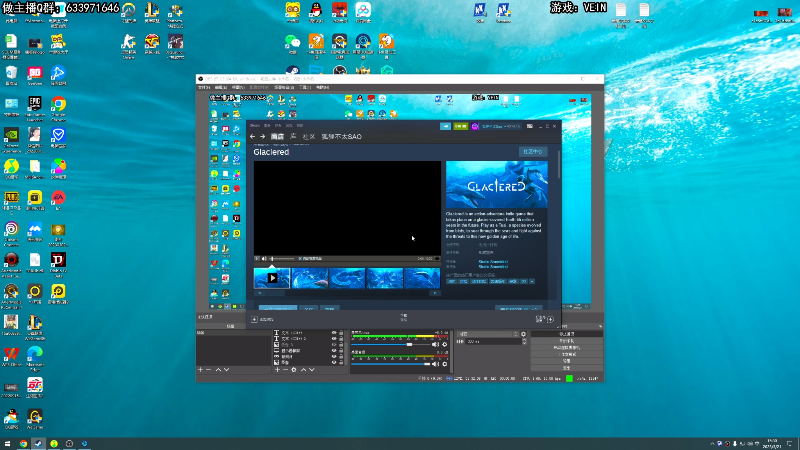Go back in the Steam window
This screenshot has width=800, height=450.
coord(253,136)
